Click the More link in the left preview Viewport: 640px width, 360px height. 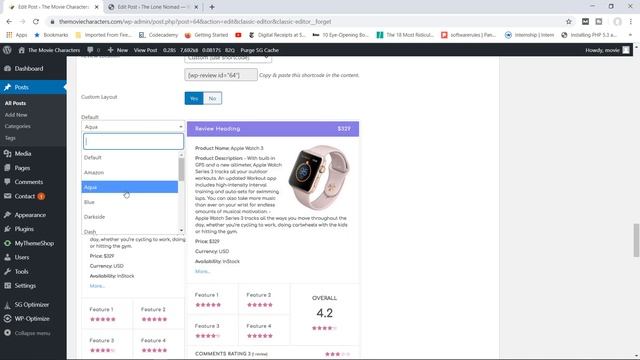pyautogui.click(x=97, y=286)
